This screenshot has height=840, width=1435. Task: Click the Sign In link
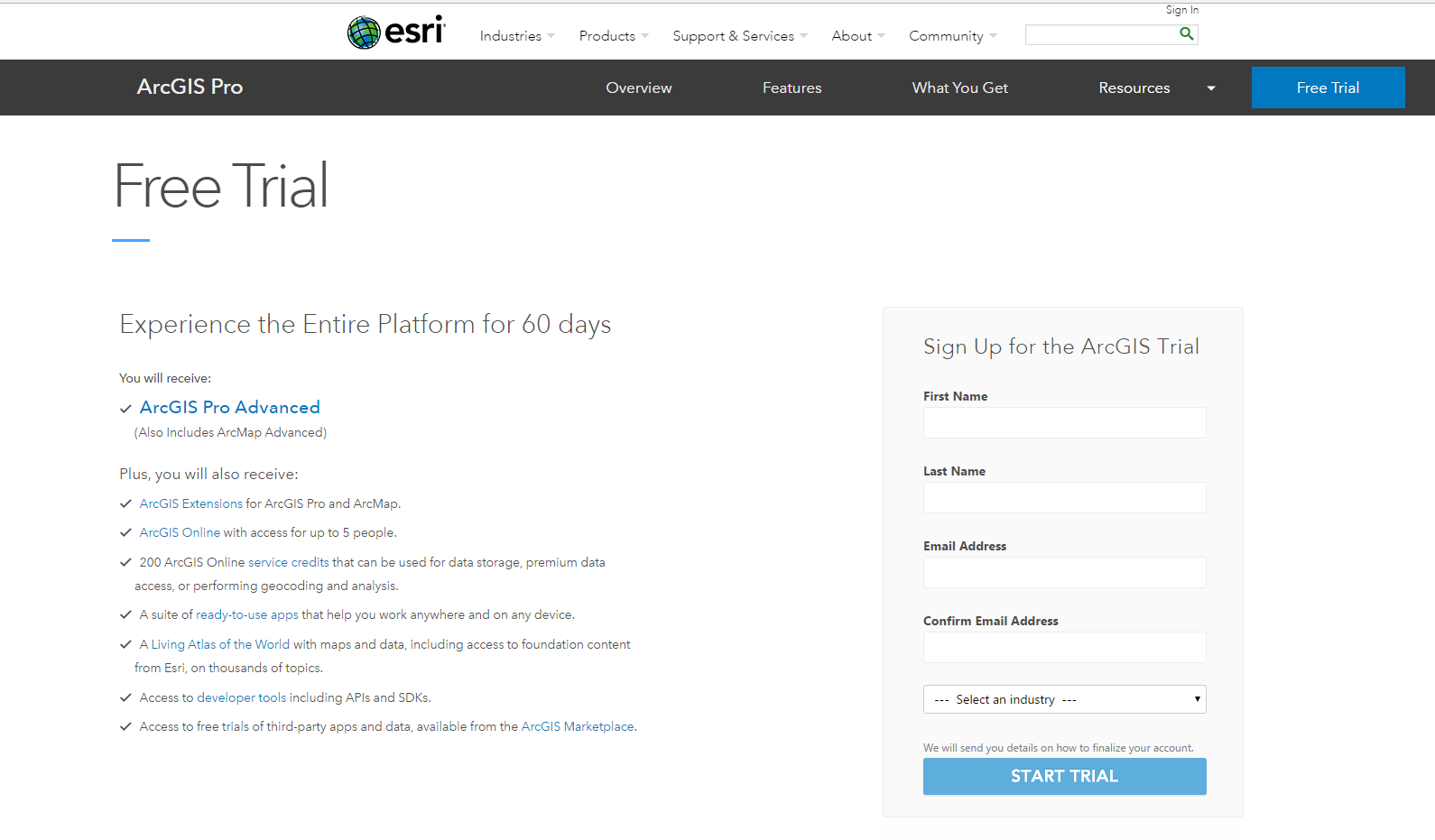tap(1182, 10)
